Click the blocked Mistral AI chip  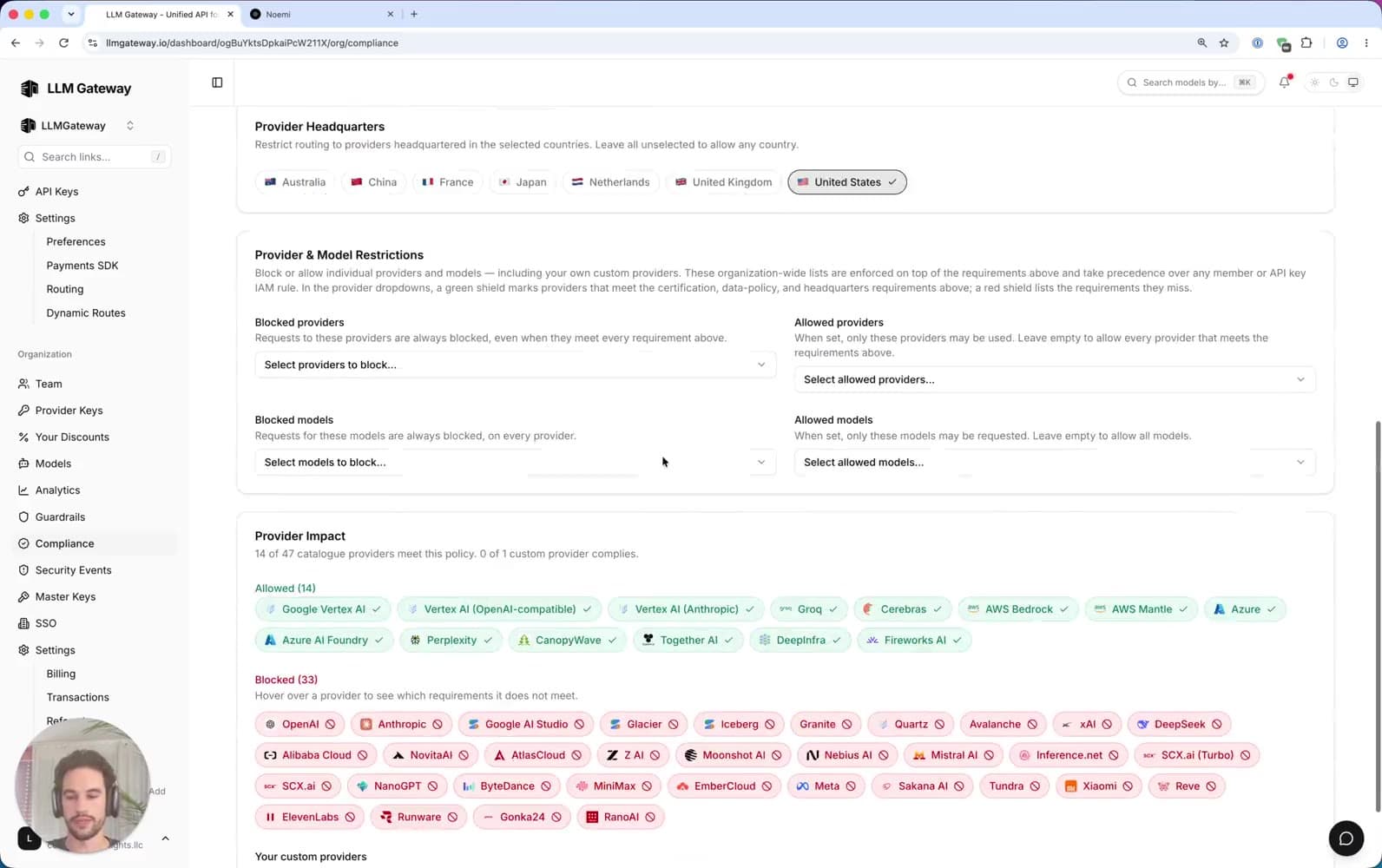coord(953,755)
